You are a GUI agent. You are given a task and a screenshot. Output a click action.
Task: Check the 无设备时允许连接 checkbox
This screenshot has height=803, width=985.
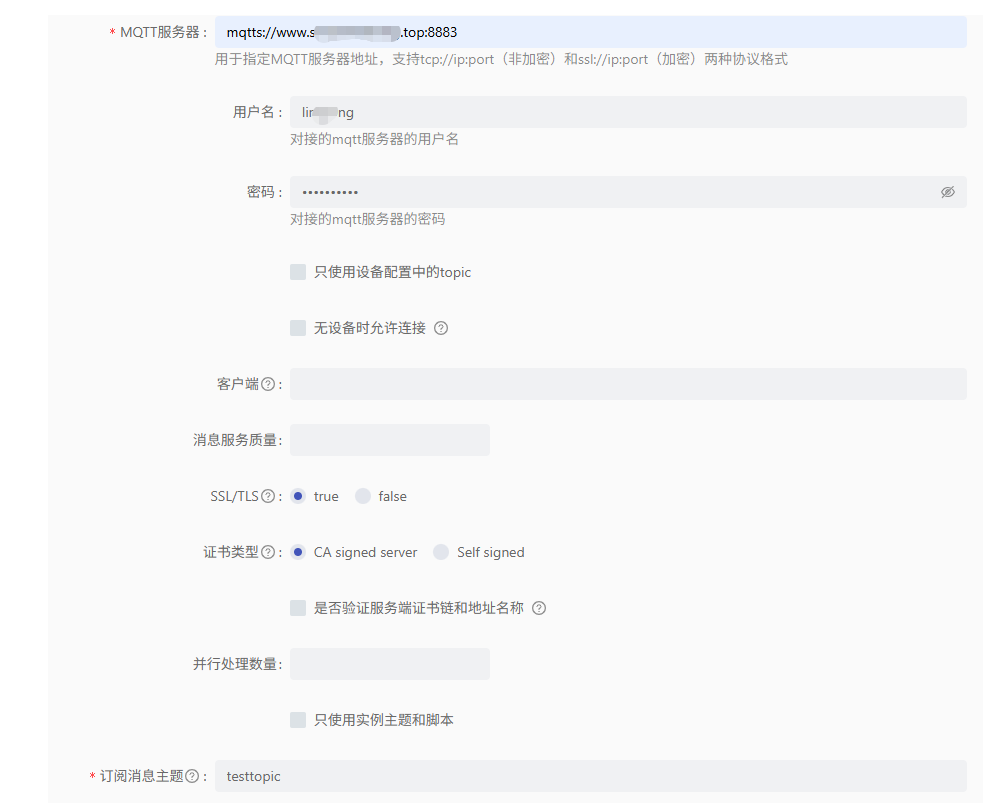coord(298,328)
